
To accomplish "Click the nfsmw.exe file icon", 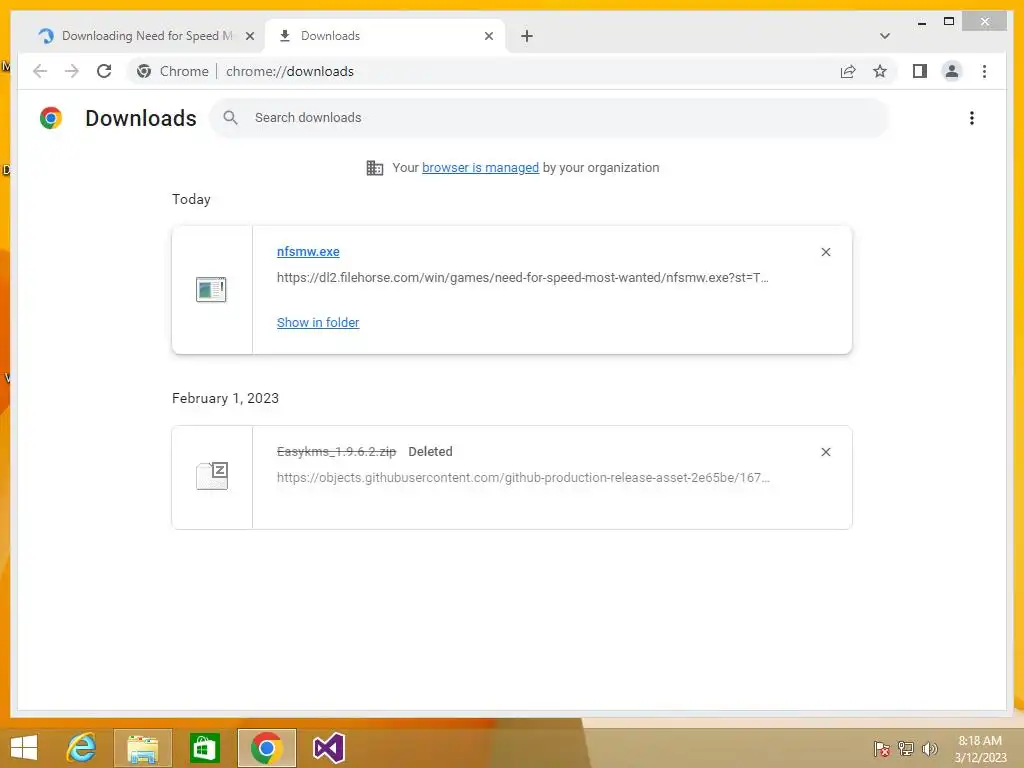I will tap(211, 289).
